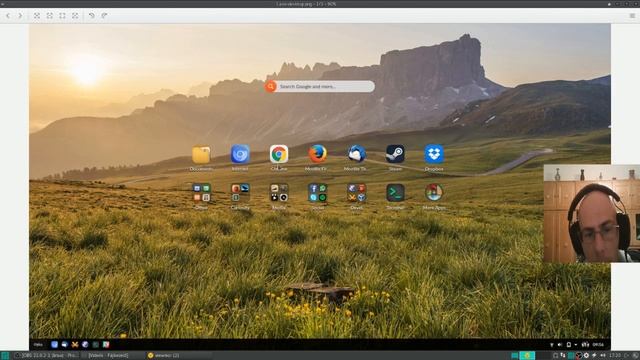Image resolution: width=640 pixels, height=360 pixels.
Task: Launch the blue Internet browser icon
Action: tap(240, 154)
